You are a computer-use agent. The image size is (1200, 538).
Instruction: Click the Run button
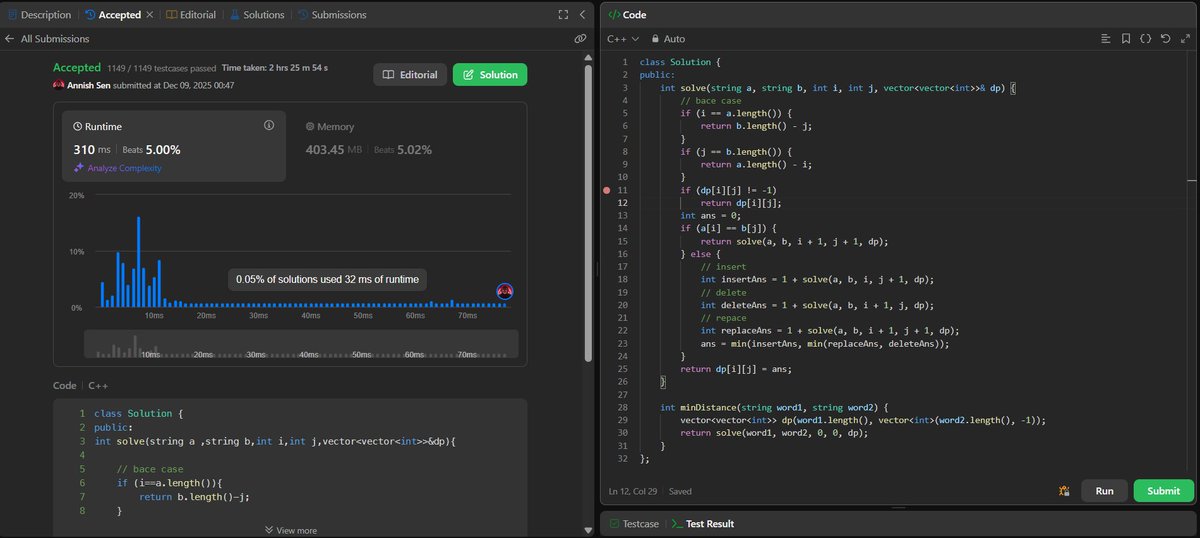[x=1104, y=491]
